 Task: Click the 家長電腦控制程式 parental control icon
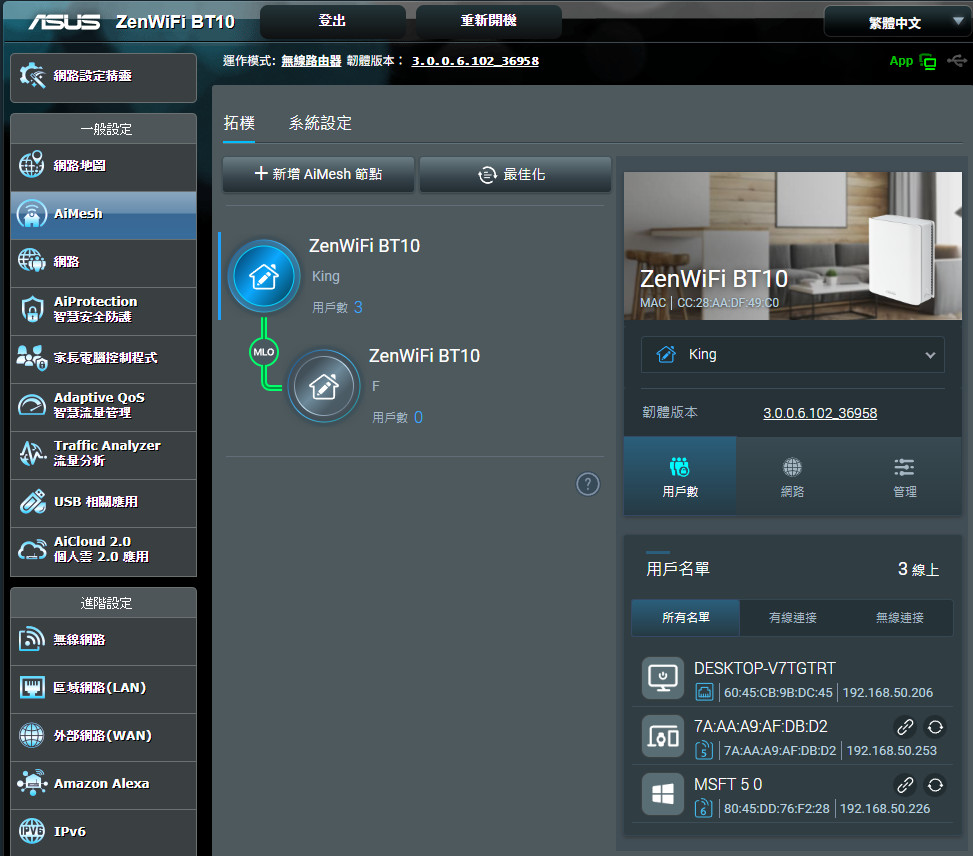click(x=32, y=358)
